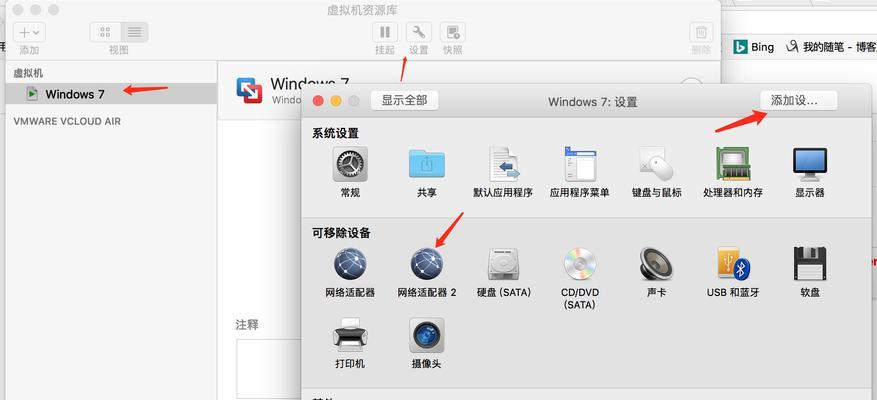Close the Windows 7 设置 window
Viewport: 877px width, 400px height.
[x=318, y=101]
